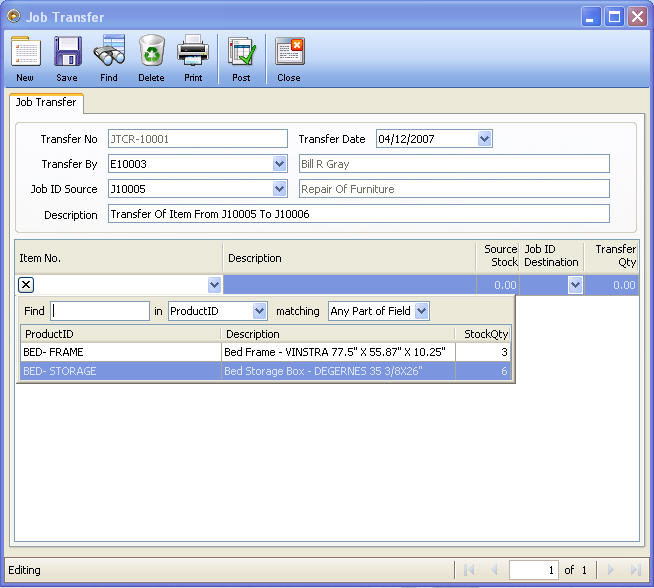Image resolution: width=654 pixels, height=588 pixels.
Task: Click lookup list Description column header
Action: point(338,334)
